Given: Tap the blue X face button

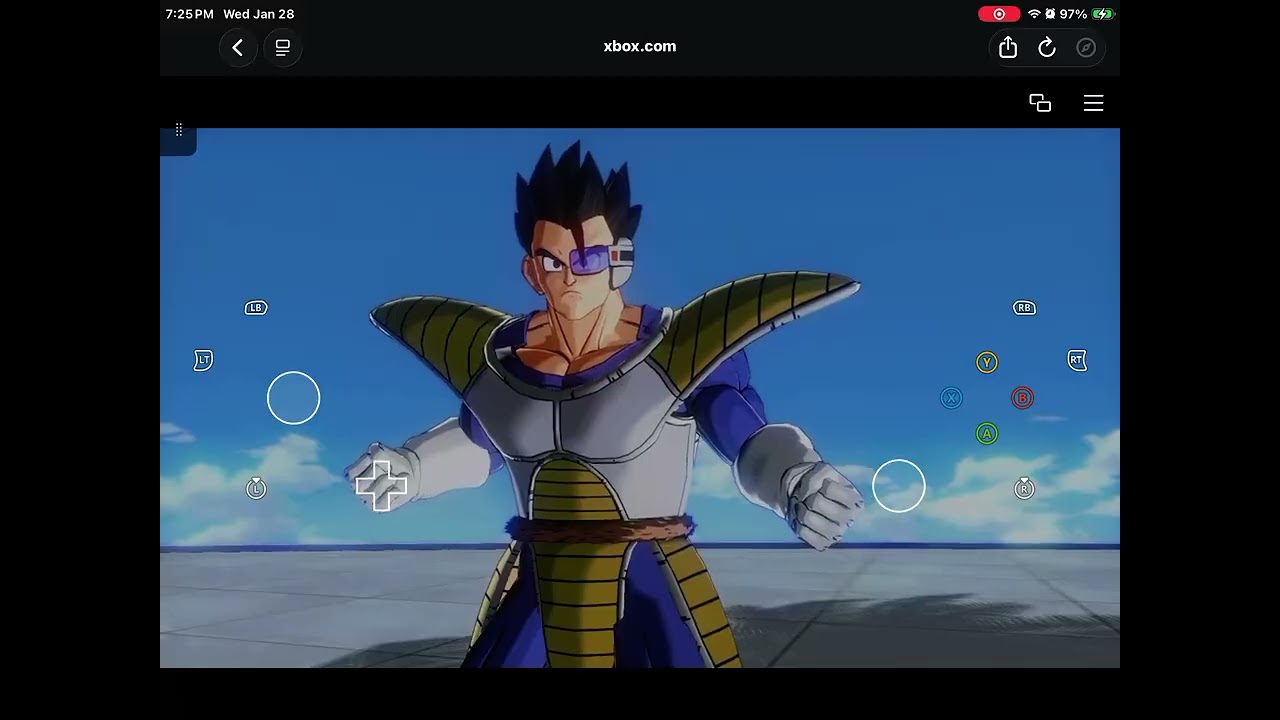Looking at the screenshot, I should 951,398.
